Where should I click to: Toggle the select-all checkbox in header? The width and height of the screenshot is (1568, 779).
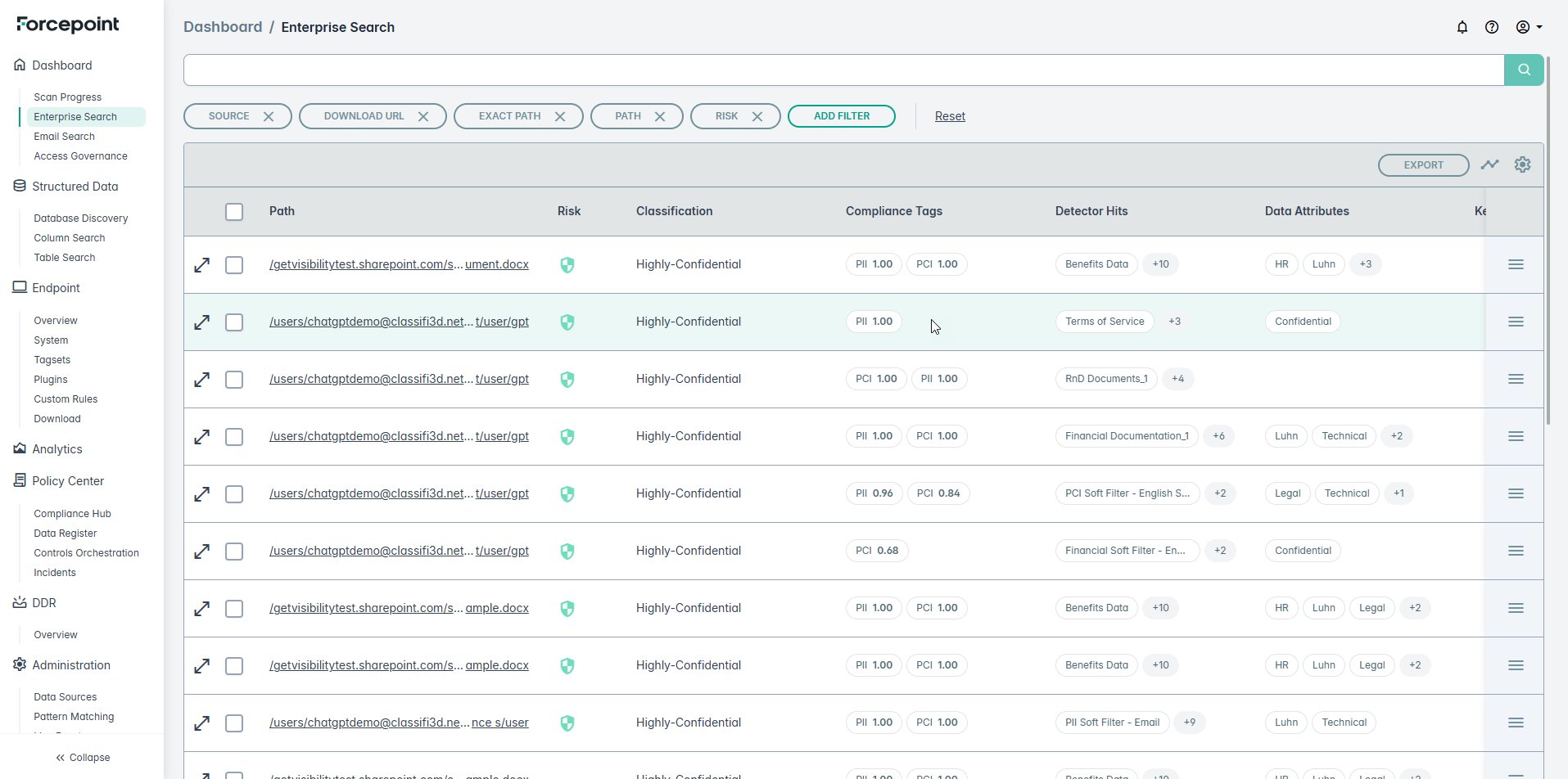[x=234, y=212]
